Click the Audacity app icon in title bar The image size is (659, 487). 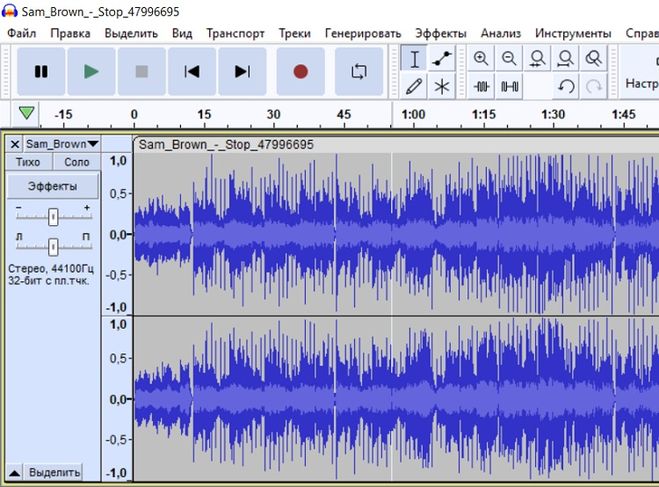(10, 11)
